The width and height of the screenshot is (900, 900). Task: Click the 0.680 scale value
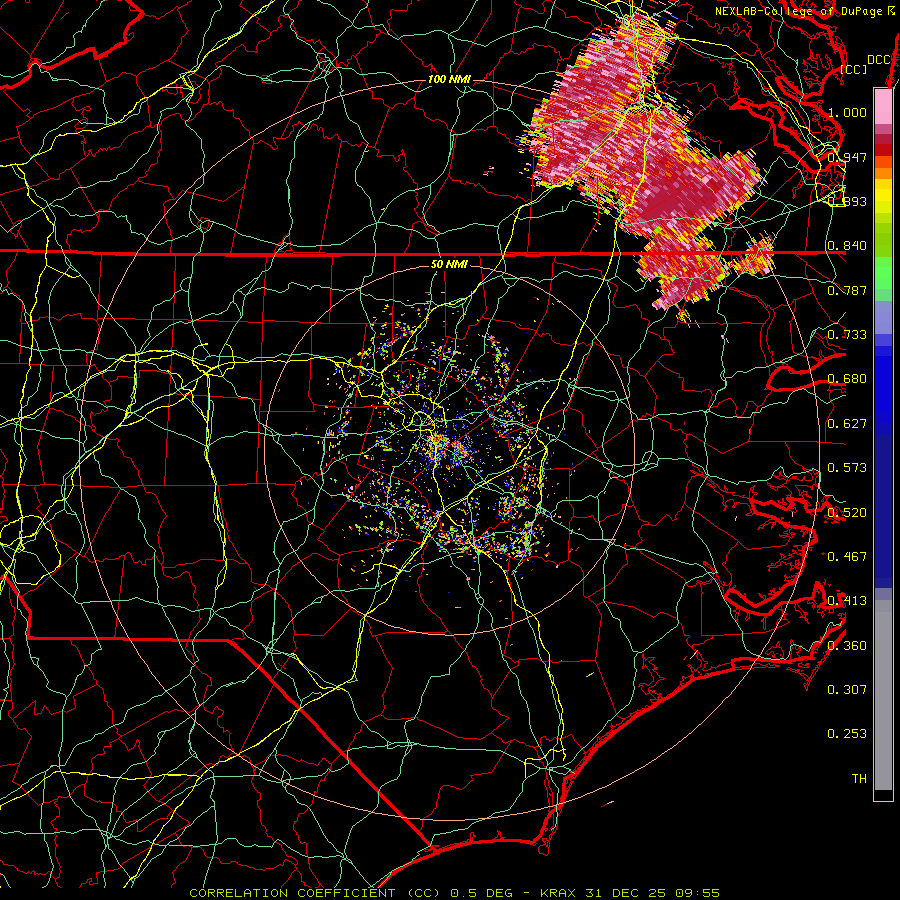click(847, 379)
